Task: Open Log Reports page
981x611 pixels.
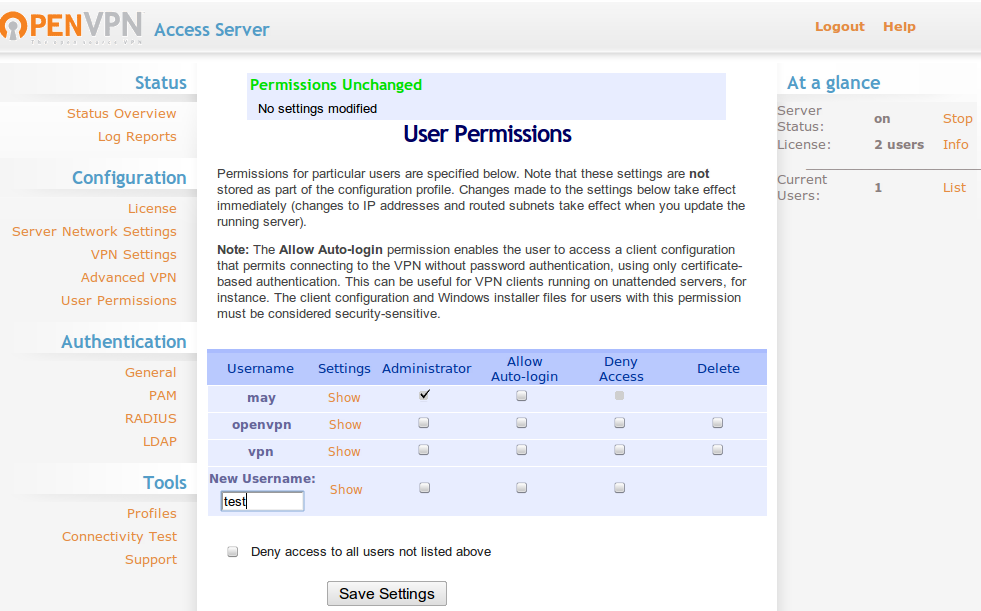Action: (137, 137)
